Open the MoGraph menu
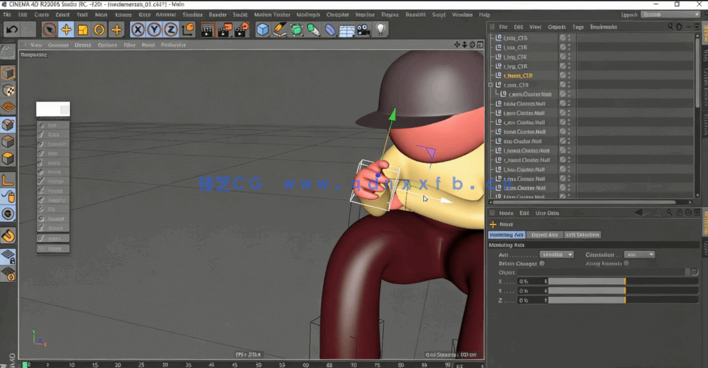Image resolution: width=708 pixels, height=368 pixels. [x=308, y=14]
